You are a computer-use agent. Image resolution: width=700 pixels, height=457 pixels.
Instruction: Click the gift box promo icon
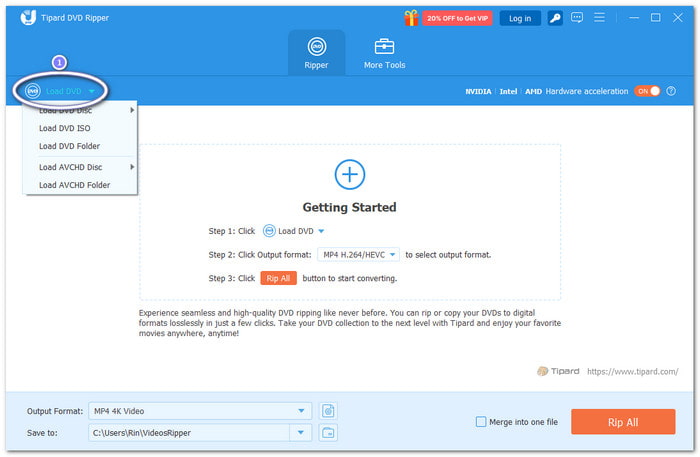pos(411,18)
